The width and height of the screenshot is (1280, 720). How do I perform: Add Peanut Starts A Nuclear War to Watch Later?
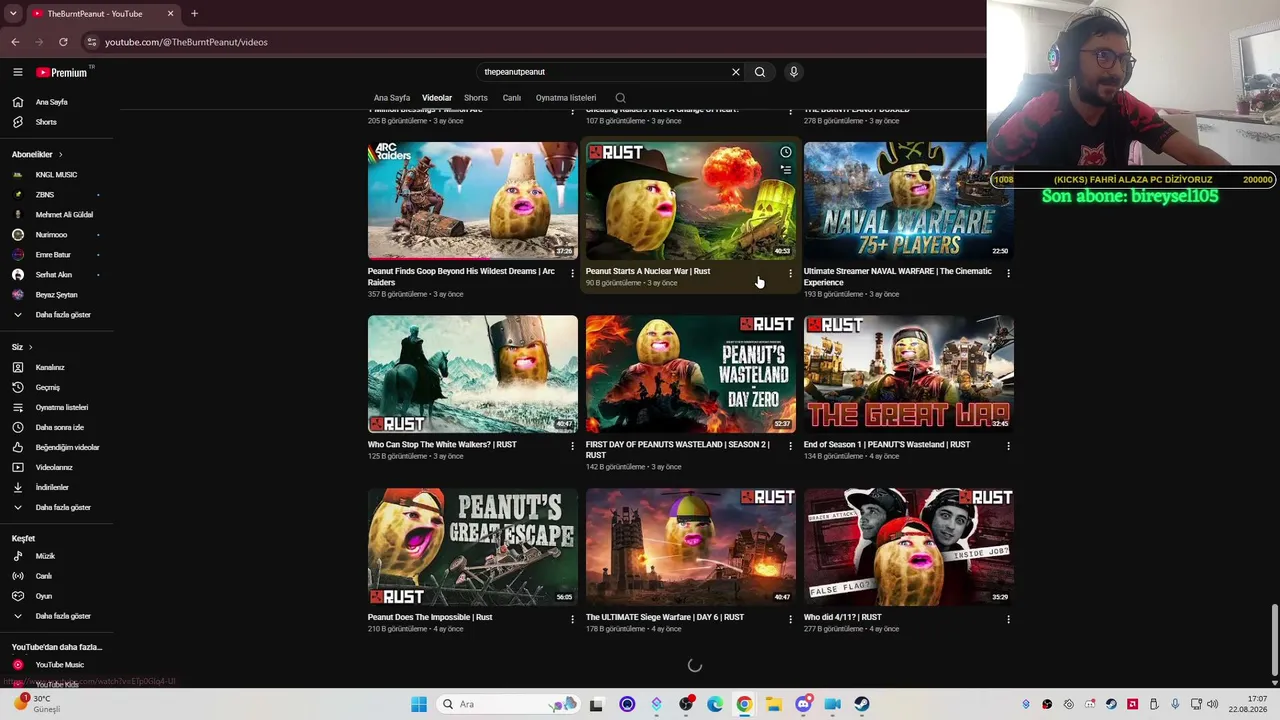(x=786, y=152)
